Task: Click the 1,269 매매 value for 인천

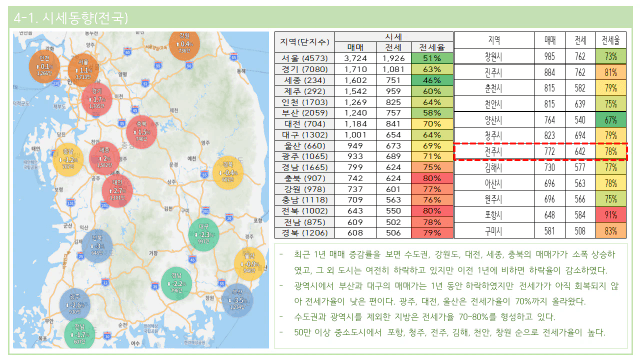Action: click(355, 102)
